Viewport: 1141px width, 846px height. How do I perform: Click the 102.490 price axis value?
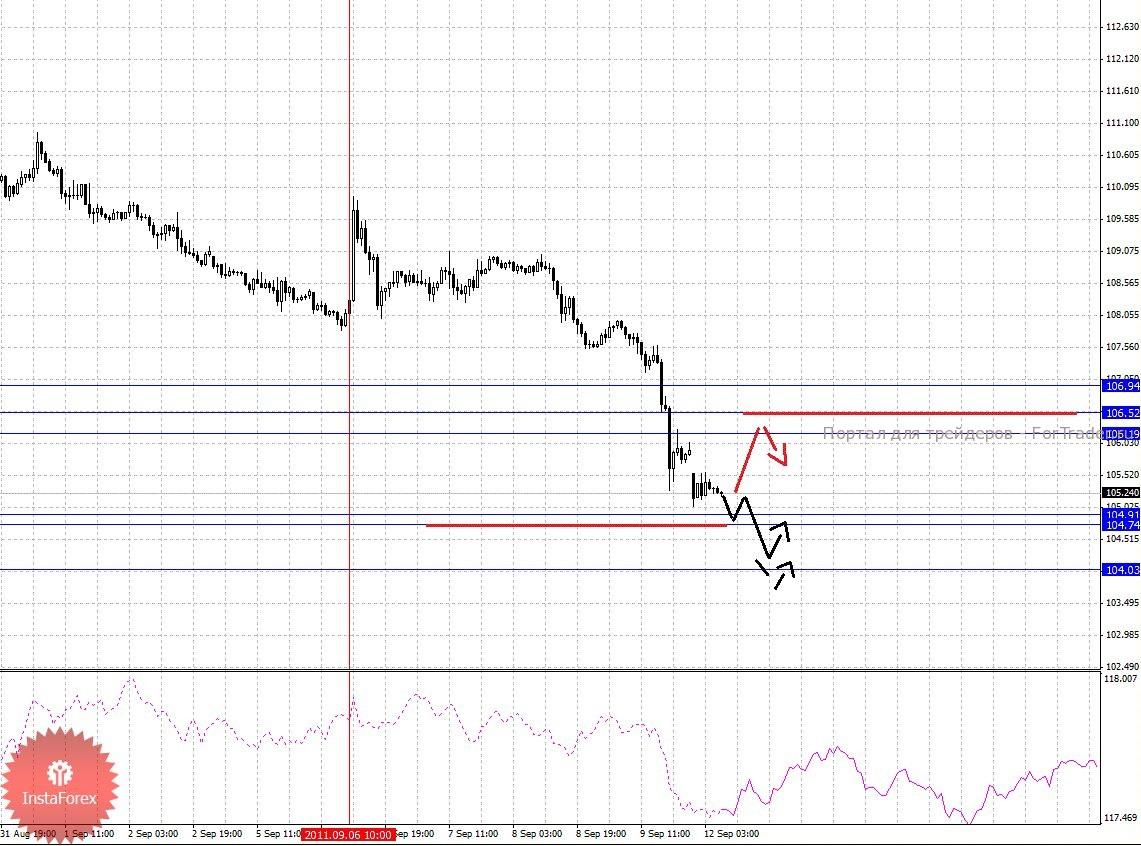pyautogui.click(x=1122, y=667)
